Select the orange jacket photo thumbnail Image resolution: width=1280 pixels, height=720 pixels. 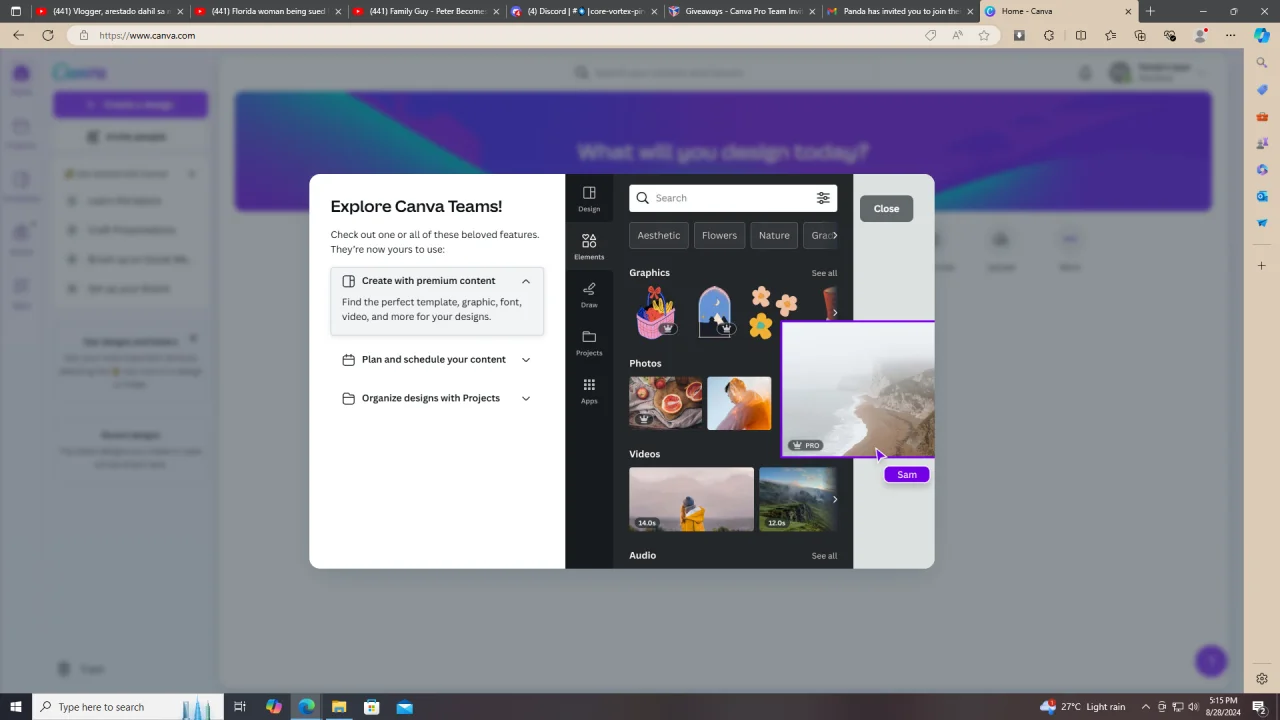click(x=739, y=403)
